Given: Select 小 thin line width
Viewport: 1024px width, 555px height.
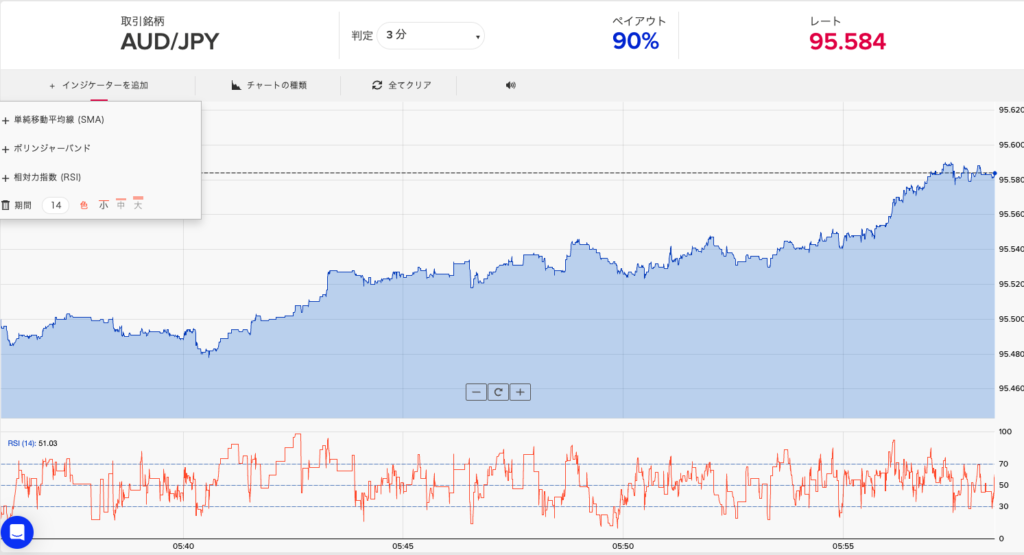Looking at the screenshot, I should pos(103,205).
